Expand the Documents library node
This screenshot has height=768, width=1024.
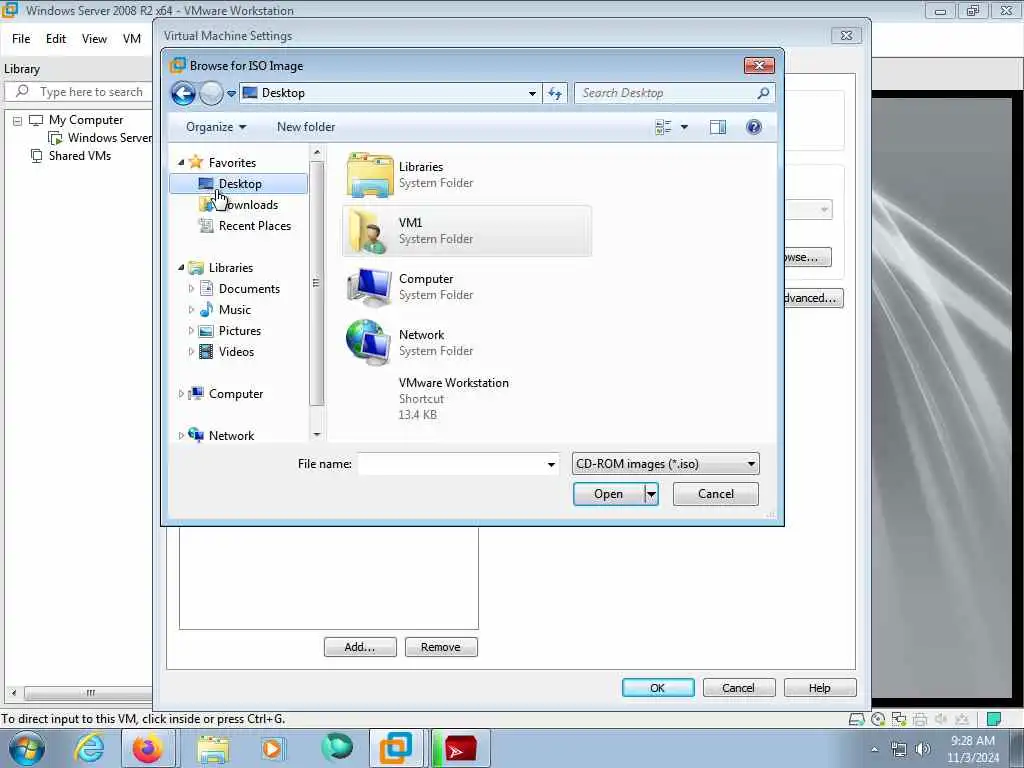(x=191, y=289)
